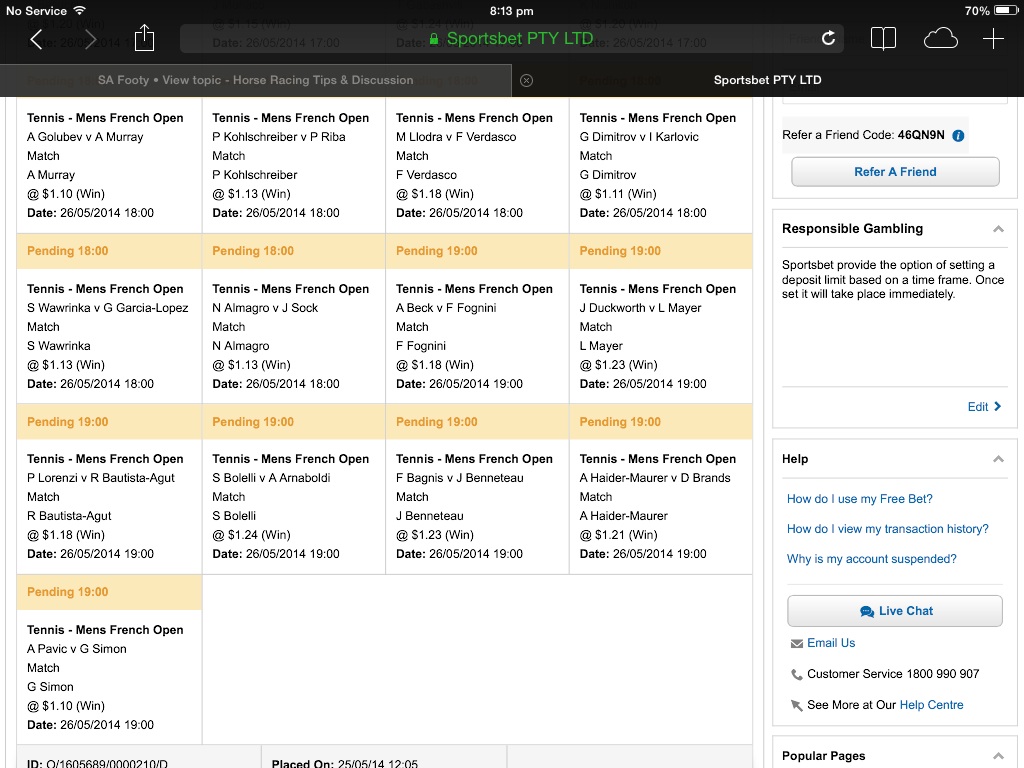The height and width of the screenshot is (768, 1024).
Task: Click the cursor icon beside See More
Action: [x=797, y=705]
